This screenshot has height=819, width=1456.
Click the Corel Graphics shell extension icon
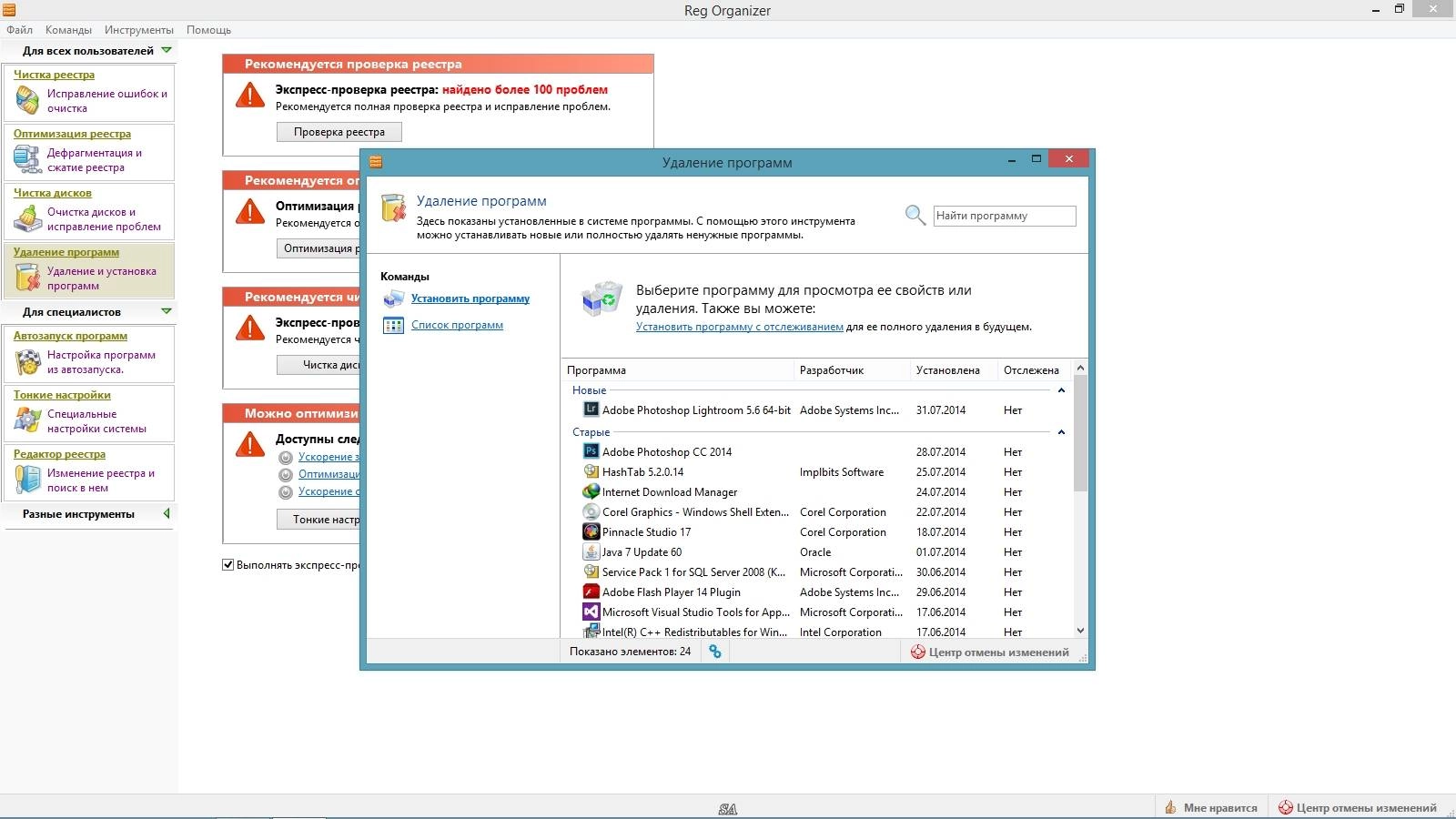click(x=591, y=511)
